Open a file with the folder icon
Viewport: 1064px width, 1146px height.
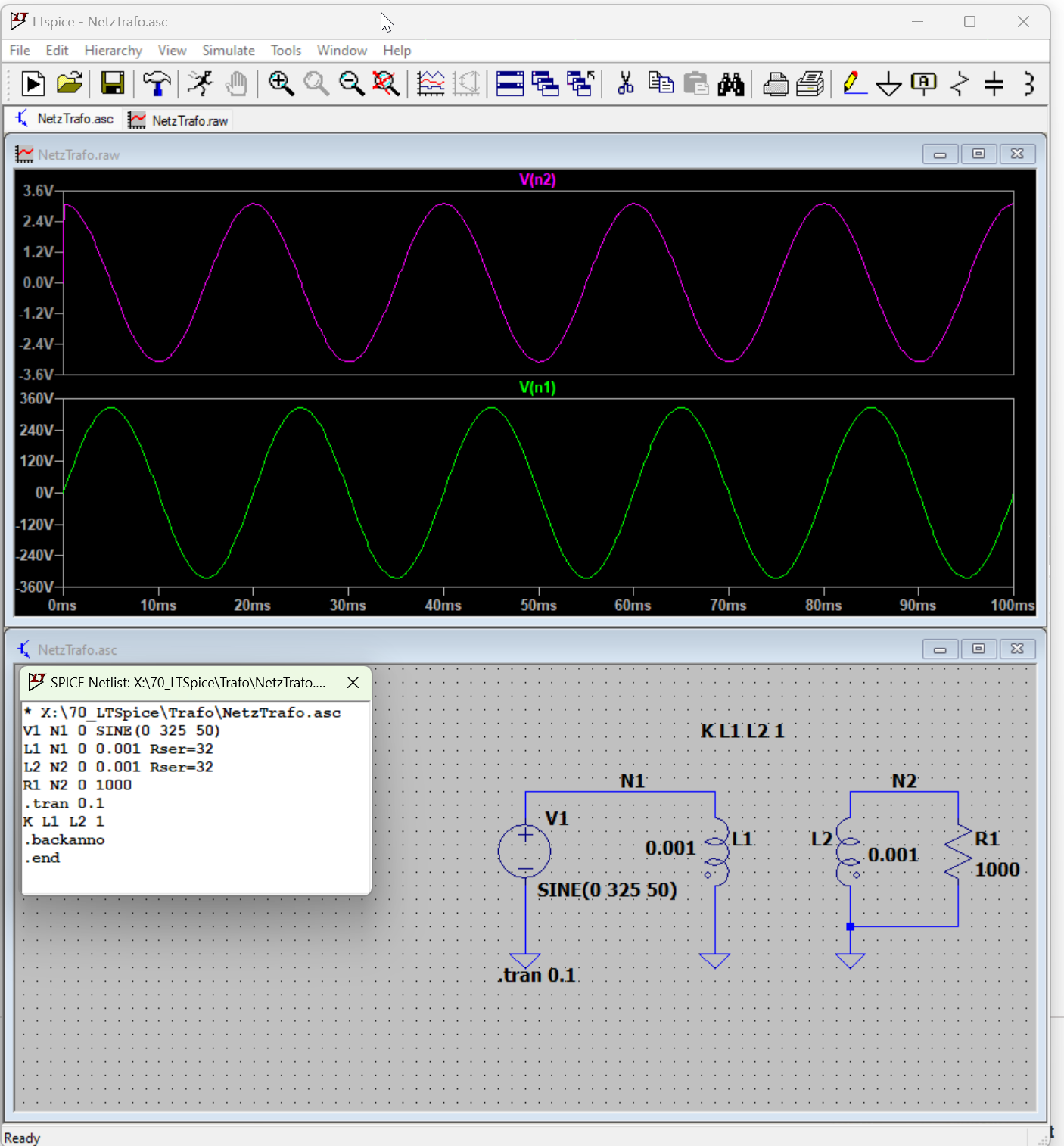point(70,83)
